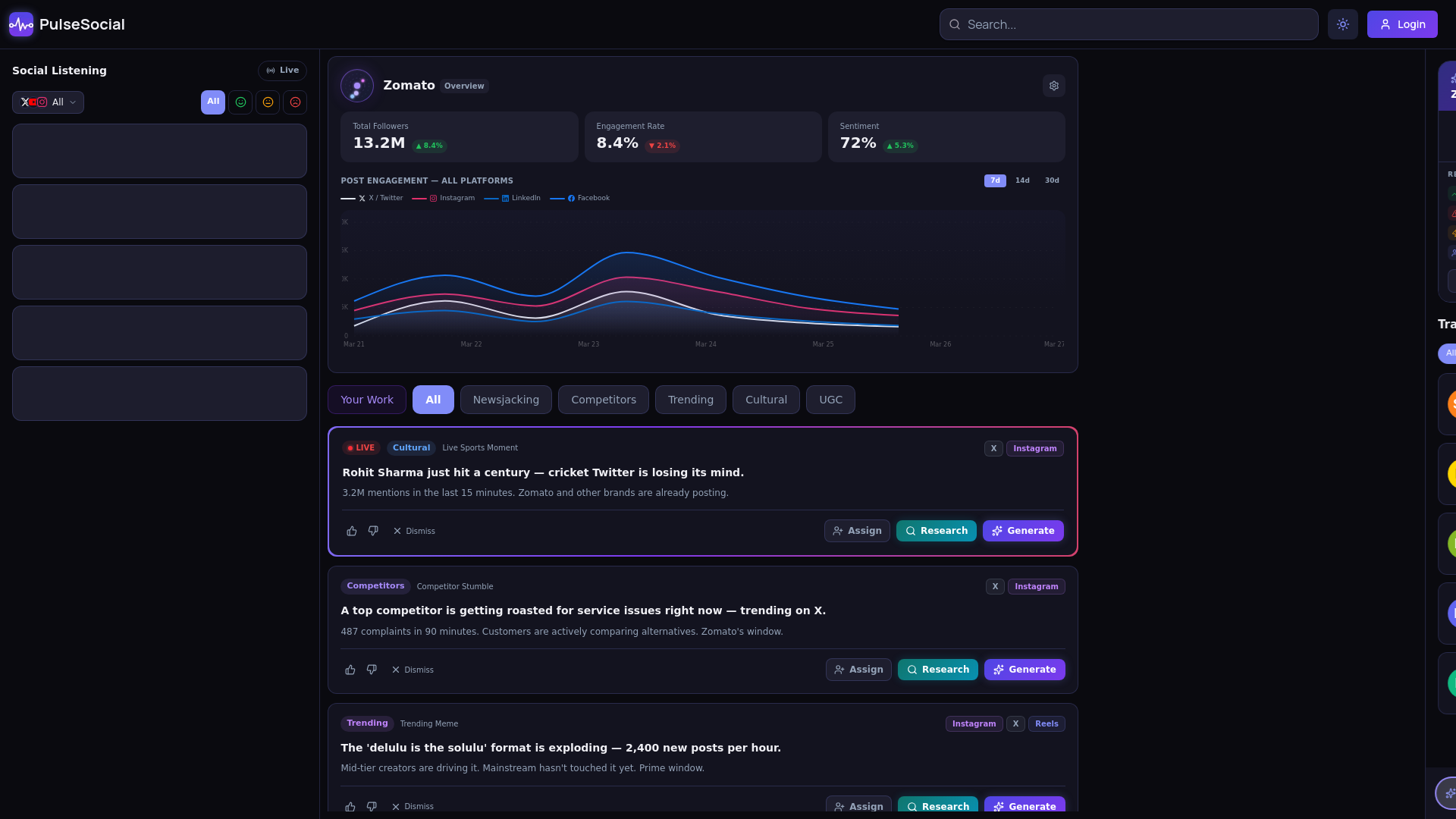Toggle the light/dark theme sun icon
The image size is (1456, 819).
point(1343,24)
